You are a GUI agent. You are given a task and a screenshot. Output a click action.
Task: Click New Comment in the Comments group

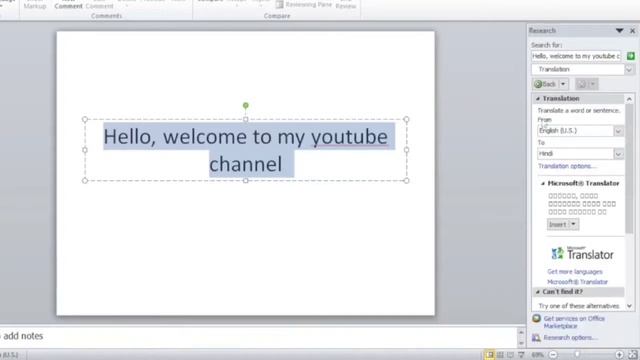68,4
